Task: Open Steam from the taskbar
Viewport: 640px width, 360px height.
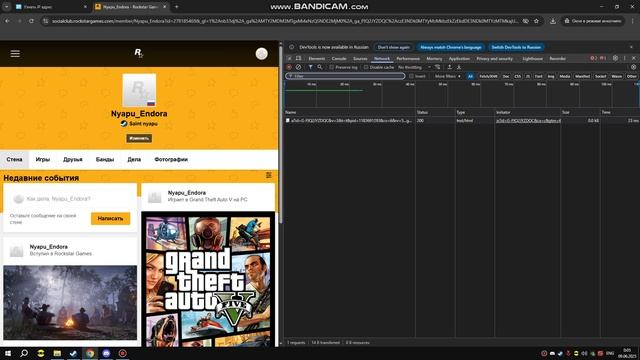Action: pyautogui.click(x=73, y=353)
